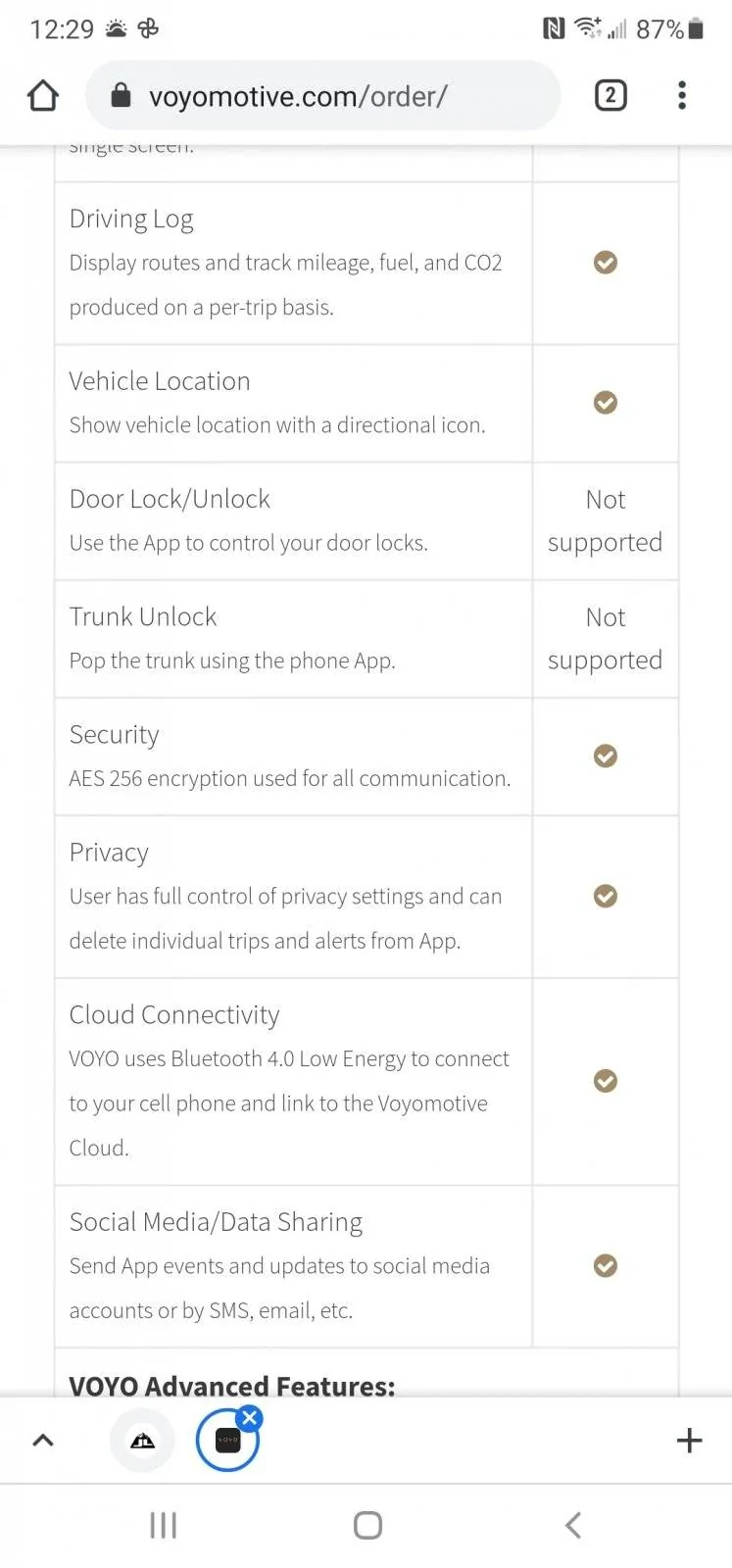
Task: Tap the Cloud Connectivity heading
Action: [174, 1014]
